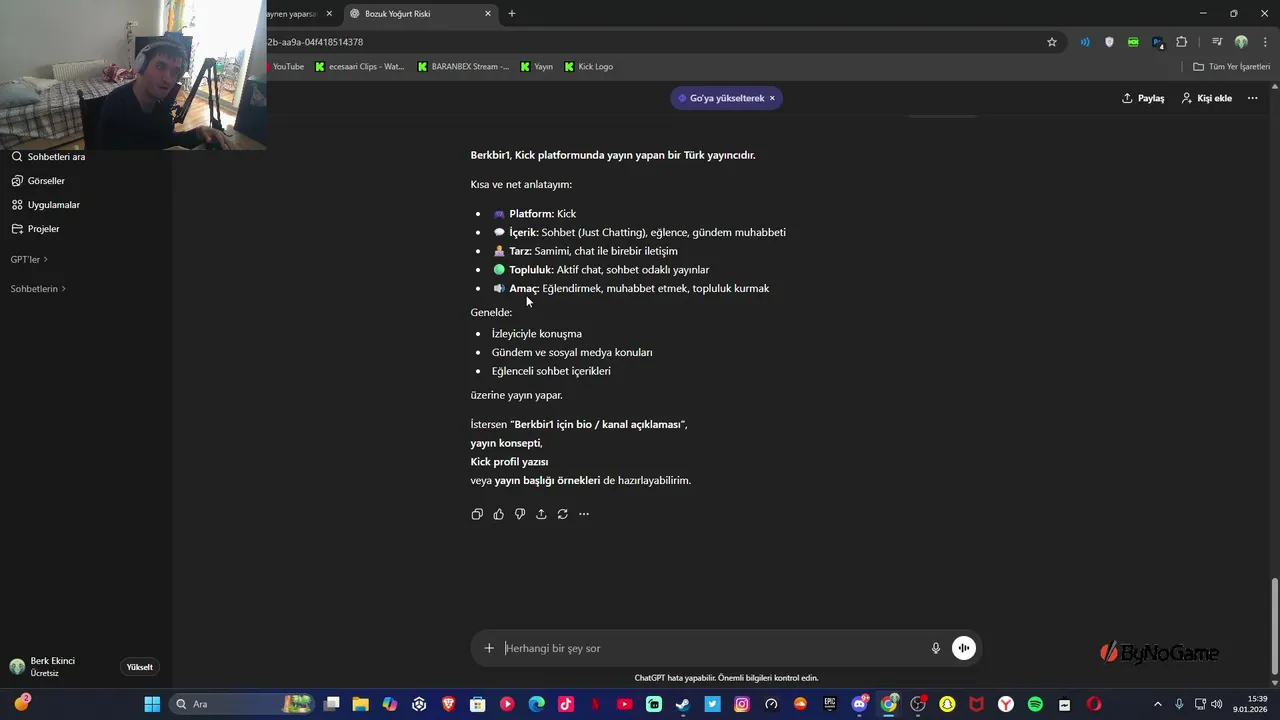Viewport: 1280px width, 720px height.
Task: Open Brave browser from the taskbar
Action: point(448,704)
